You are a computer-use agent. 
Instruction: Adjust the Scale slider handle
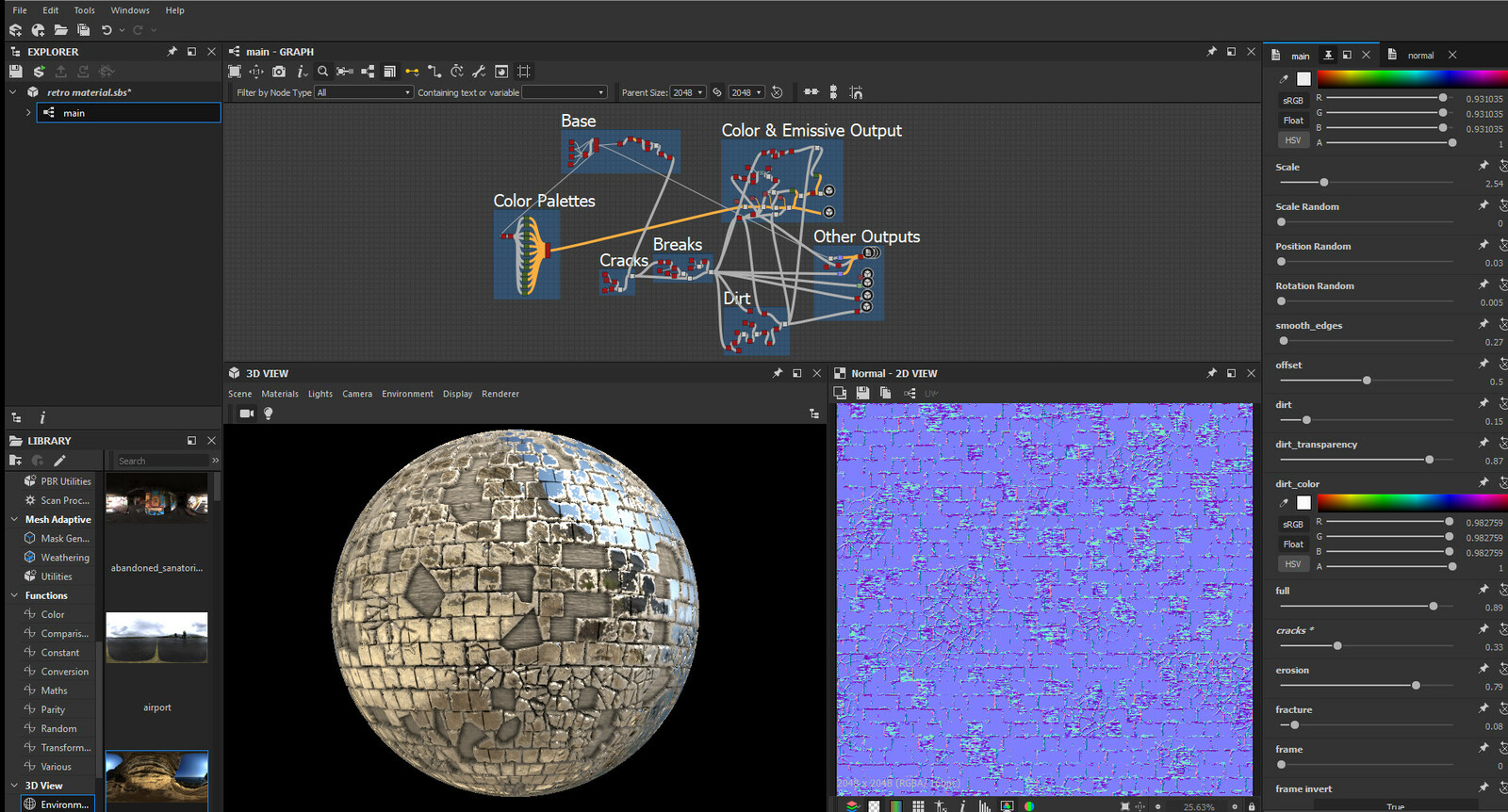1324,183
